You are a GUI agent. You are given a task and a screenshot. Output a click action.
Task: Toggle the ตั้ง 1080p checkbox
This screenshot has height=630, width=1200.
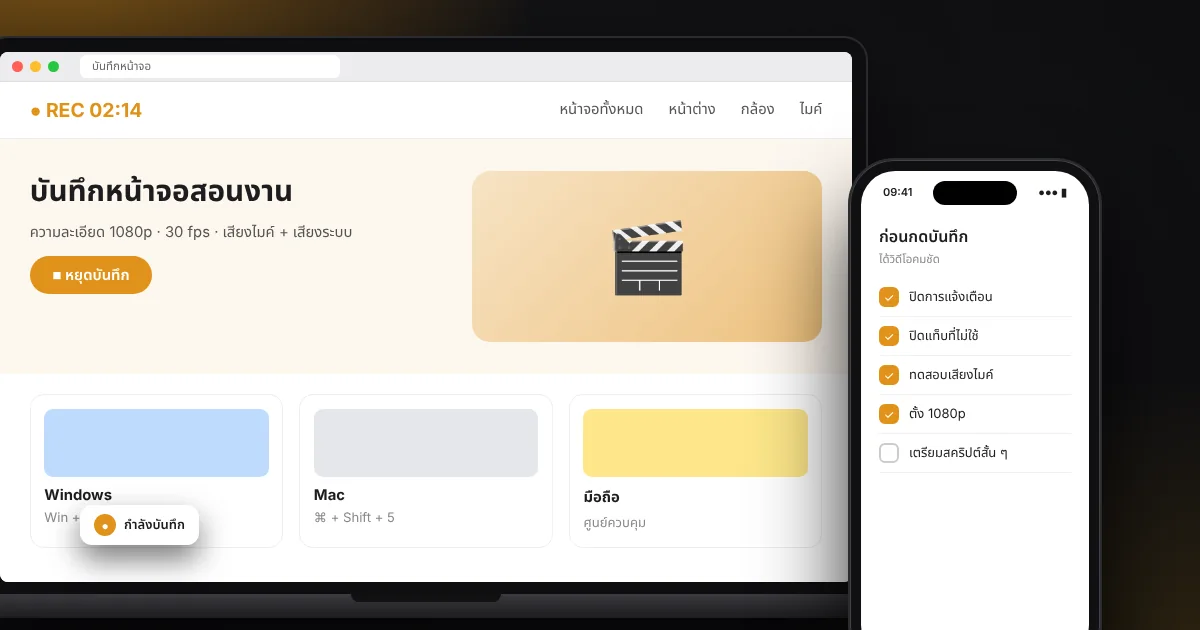point(889,414)
